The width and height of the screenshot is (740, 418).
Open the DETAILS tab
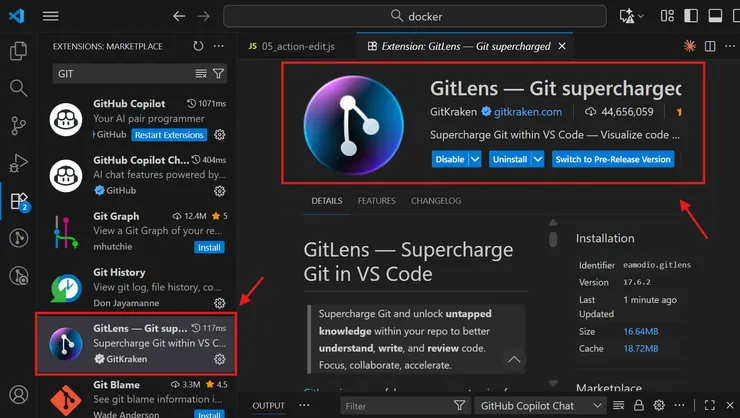pyautogui.click(x=327, y=201)
